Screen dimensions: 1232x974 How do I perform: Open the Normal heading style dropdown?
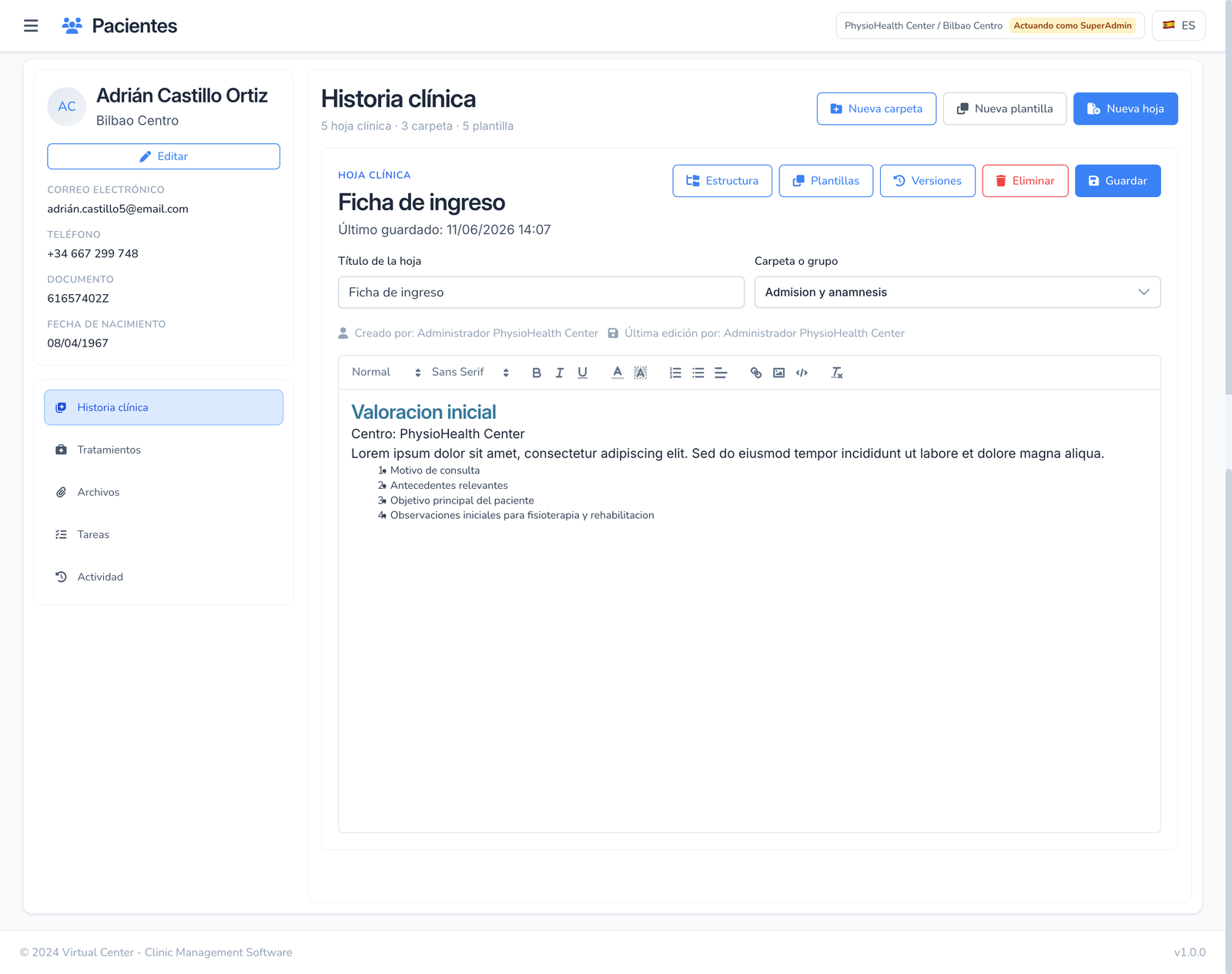[387, 373]
